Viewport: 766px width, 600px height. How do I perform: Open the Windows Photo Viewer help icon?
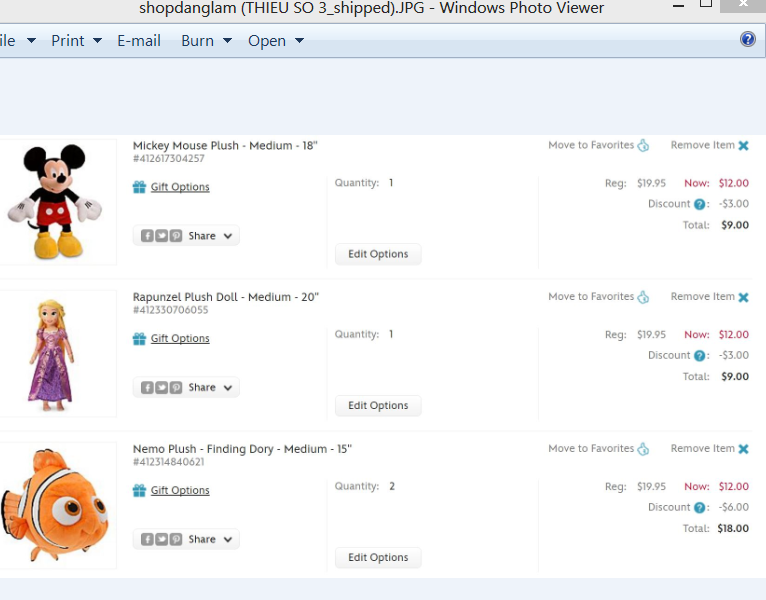tap(747, 40)
